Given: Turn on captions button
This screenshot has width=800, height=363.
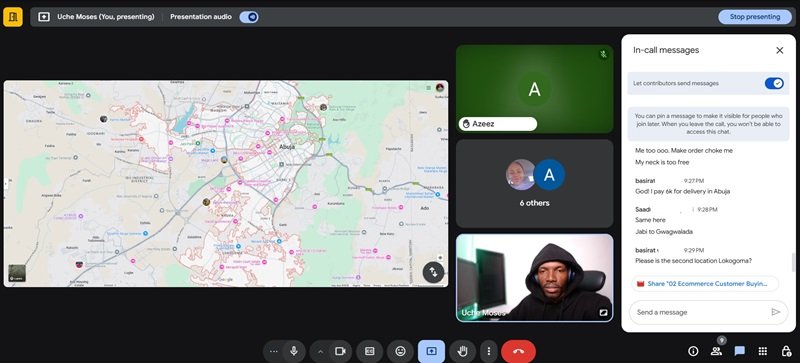Looking at the screenshot, I should [369, 351].
